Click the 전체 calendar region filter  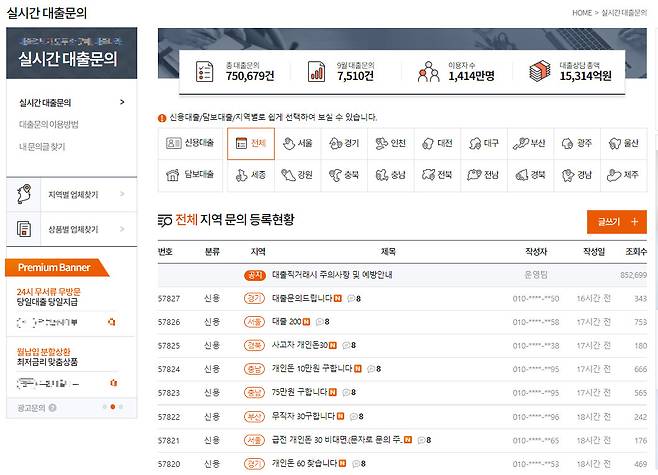tap(251, 144)
